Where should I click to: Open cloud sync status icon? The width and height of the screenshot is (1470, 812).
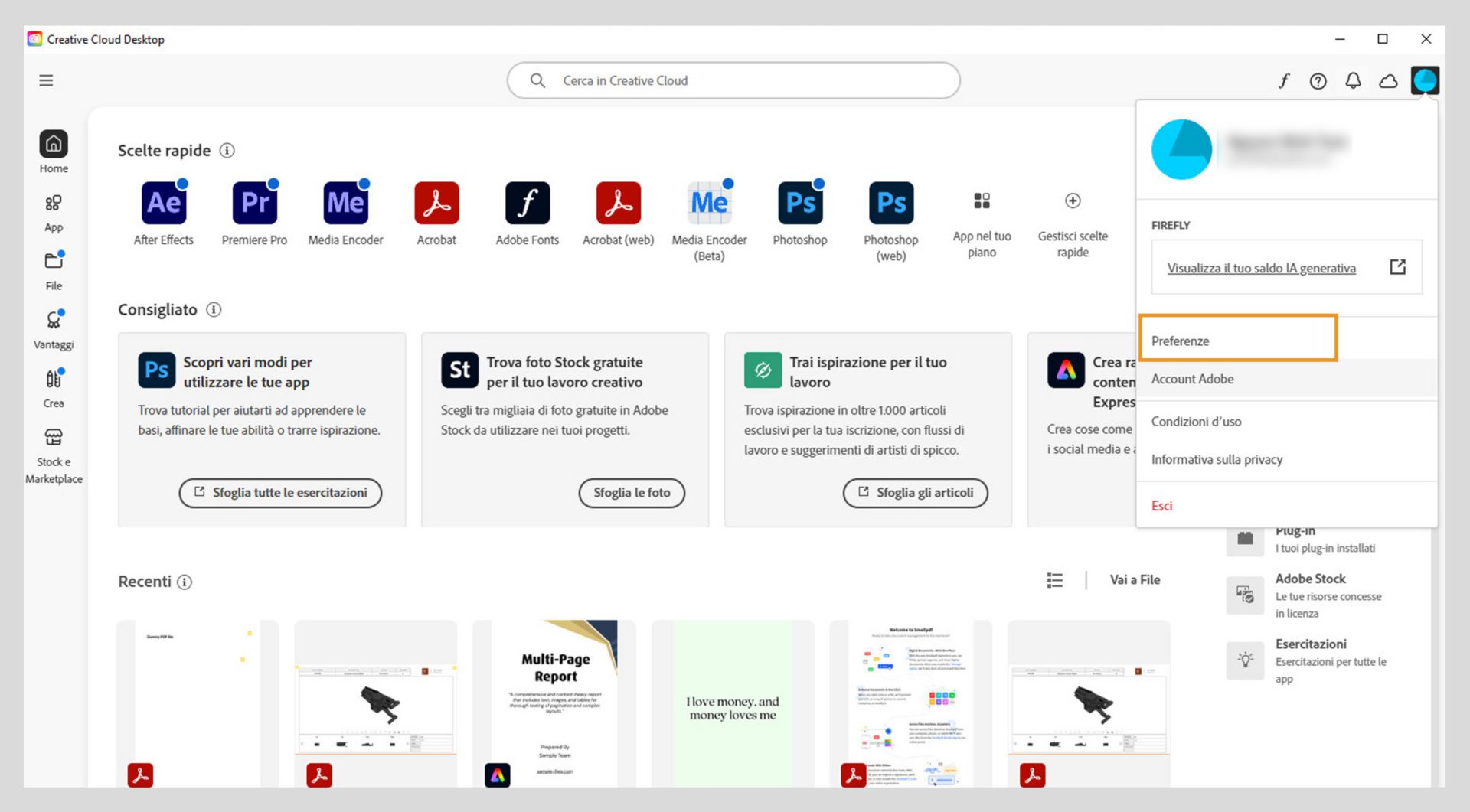pos(1388,81)
